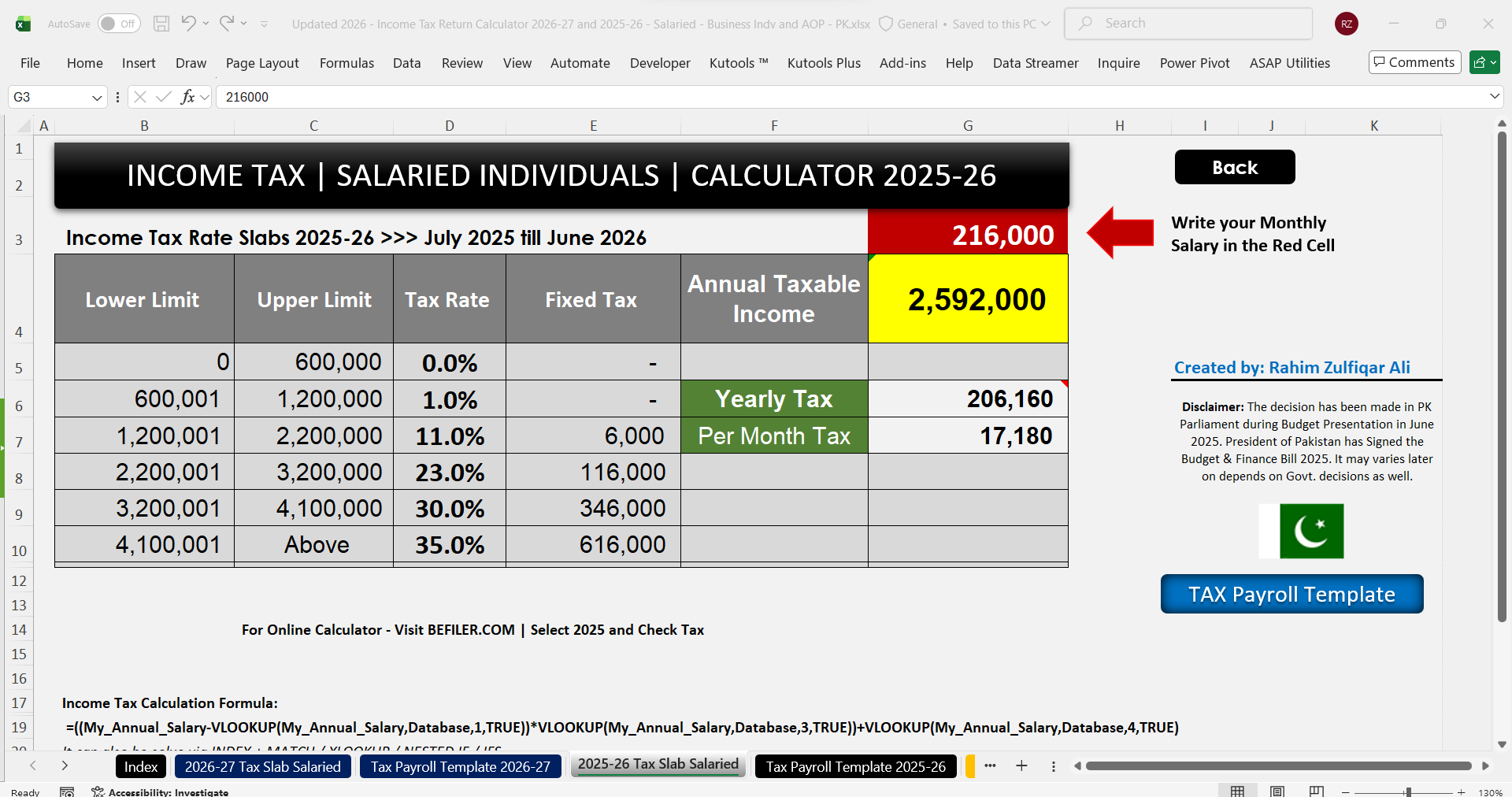Select Normal view icon in status bar
Viewport: 1512px width, 797px height.
point(1238,791)
